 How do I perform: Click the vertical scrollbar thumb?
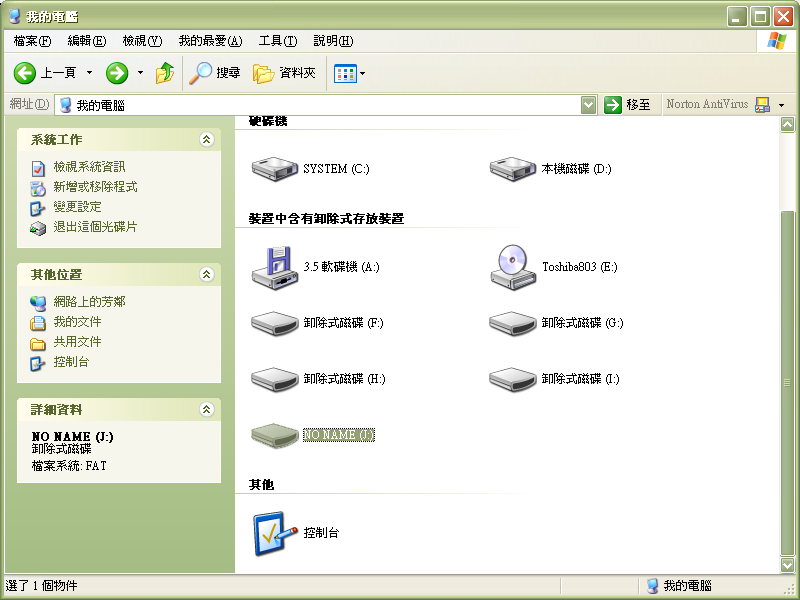coord(787,383)
